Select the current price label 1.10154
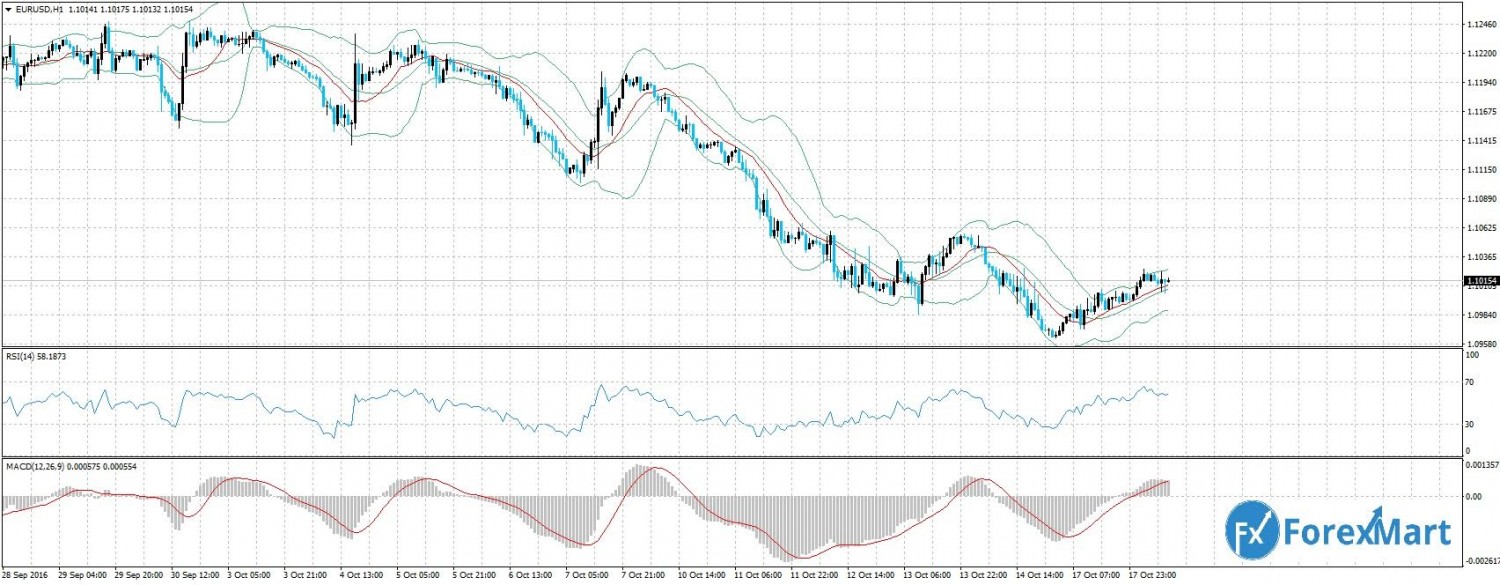The image size is (1500, 585). [x=1479, y=282]
